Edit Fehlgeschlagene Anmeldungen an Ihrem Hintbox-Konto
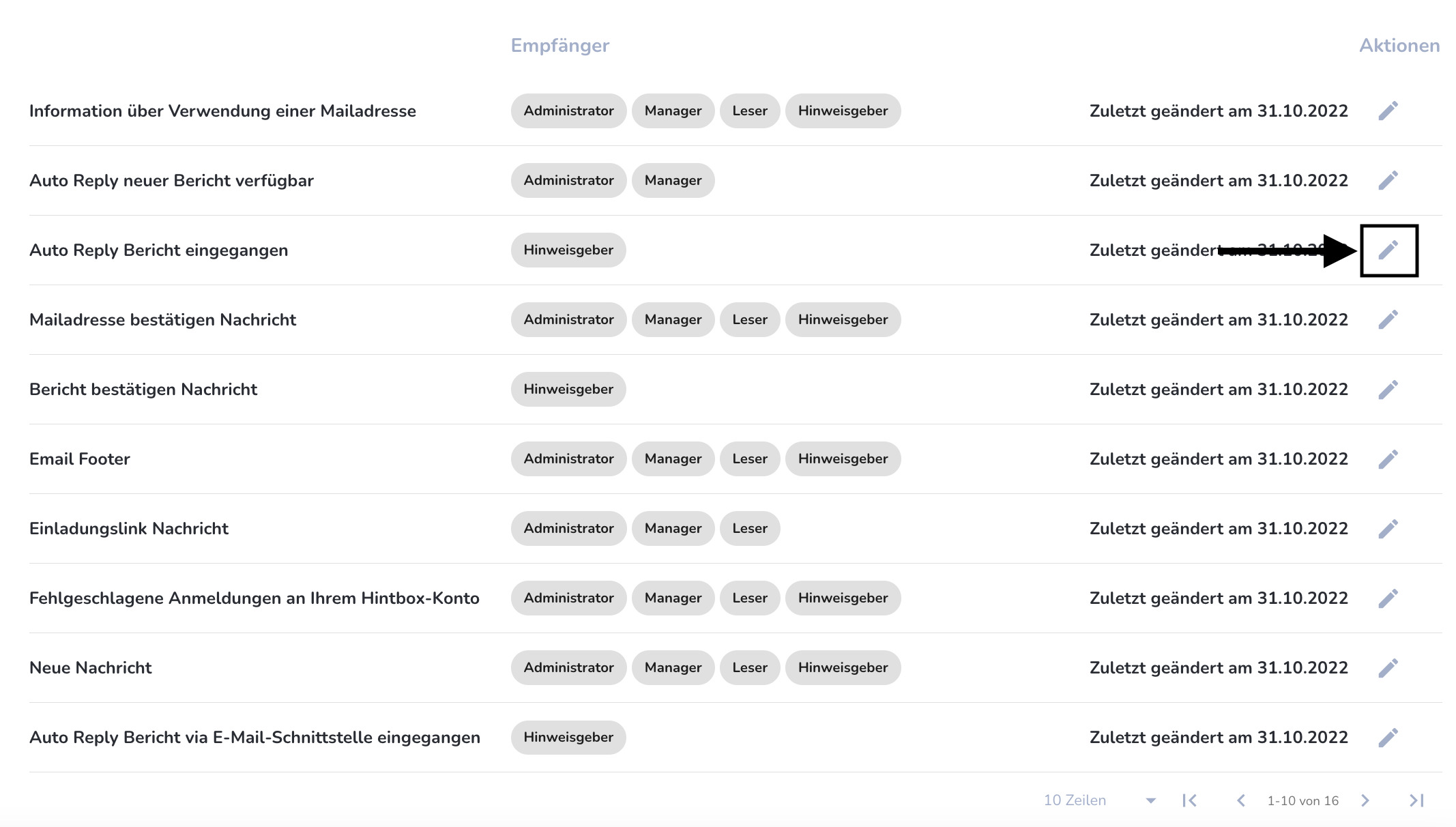 pyautogui.click(x=1388, y=598)
